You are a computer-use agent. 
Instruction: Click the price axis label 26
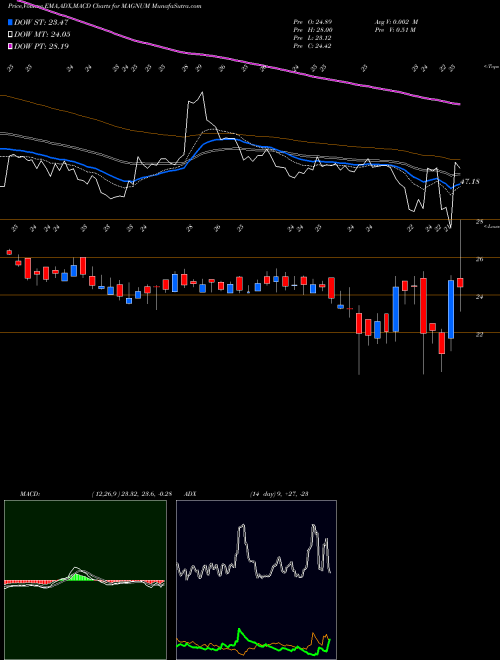(479, 259)
